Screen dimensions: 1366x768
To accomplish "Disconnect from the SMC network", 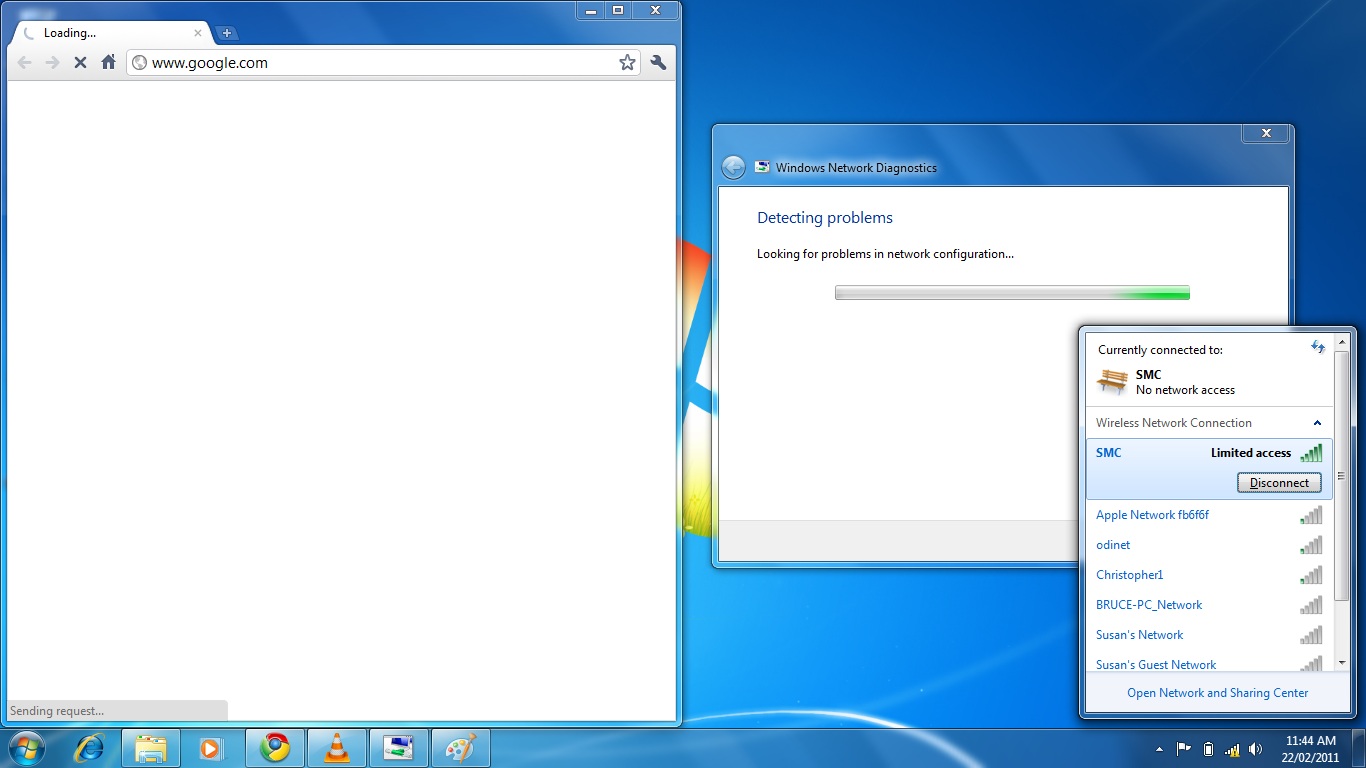I will [1279, 483].
